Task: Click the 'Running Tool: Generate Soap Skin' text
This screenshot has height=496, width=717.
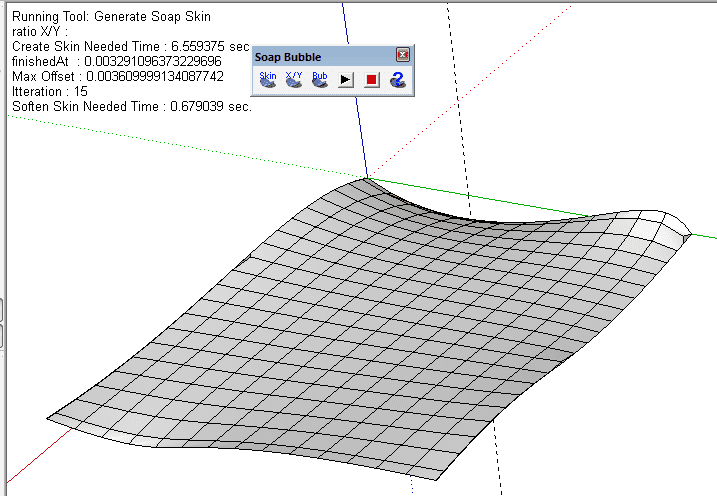Action: pos(111,17)
